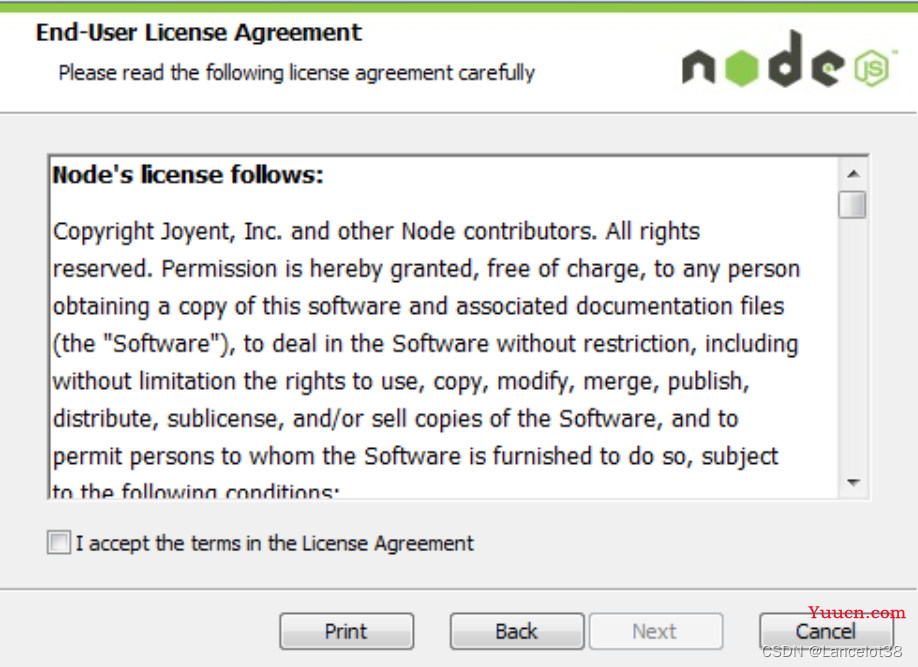Go Back to the previous installer step
This screenshot has width=918, height=667.
click(x=516, y=631)
